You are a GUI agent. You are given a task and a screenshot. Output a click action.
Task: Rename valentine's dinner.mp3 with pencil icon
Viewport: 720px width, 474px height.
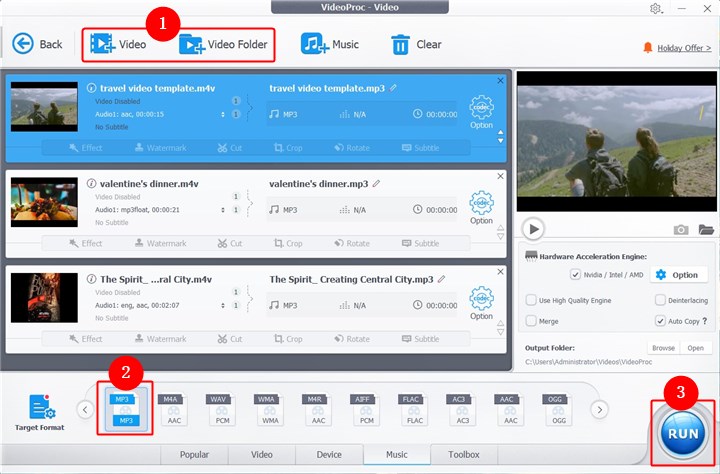[x=377, y=183]
